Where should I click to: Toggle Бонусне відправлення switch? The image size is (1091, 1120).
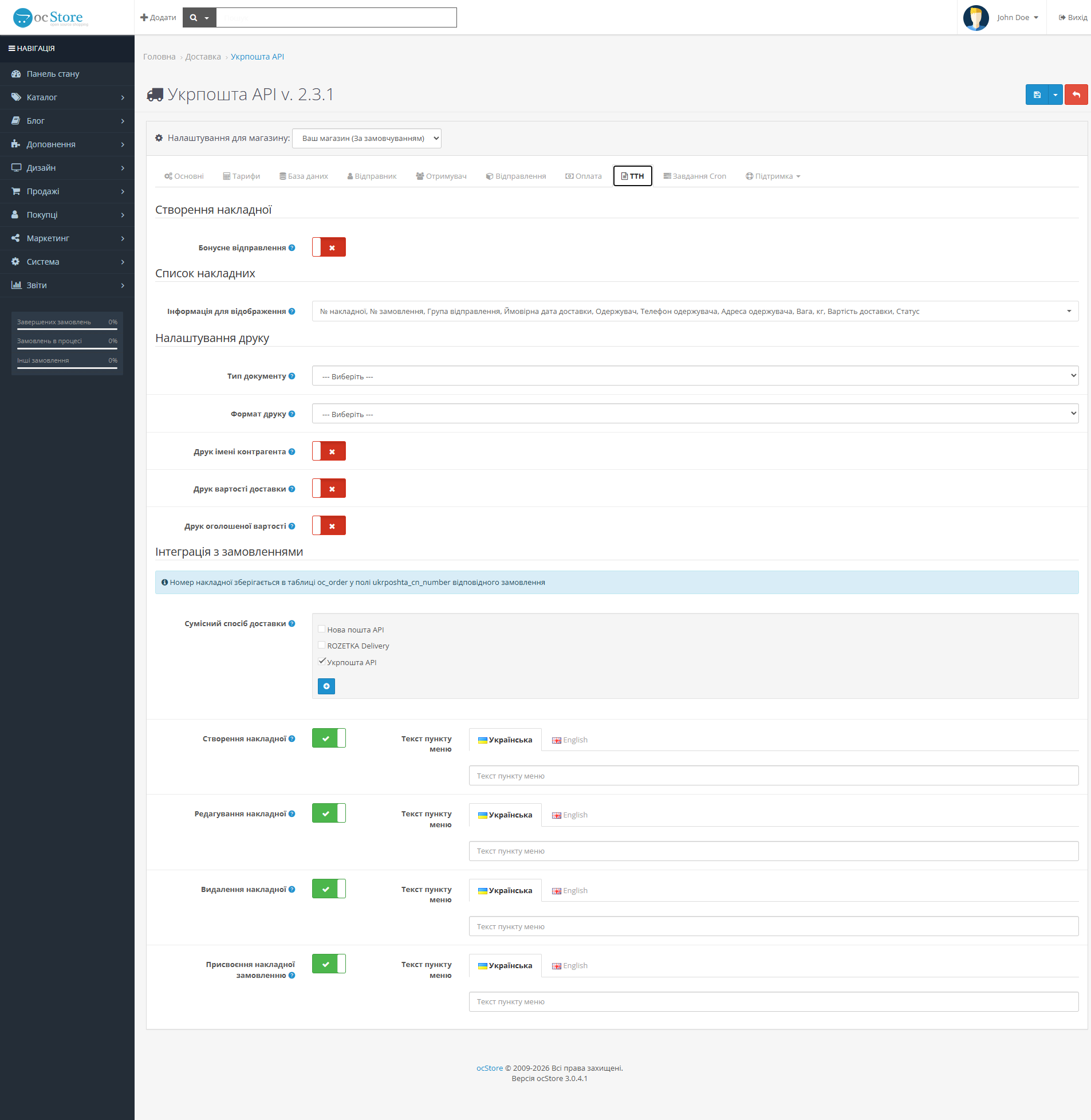[x=329, y=247]
